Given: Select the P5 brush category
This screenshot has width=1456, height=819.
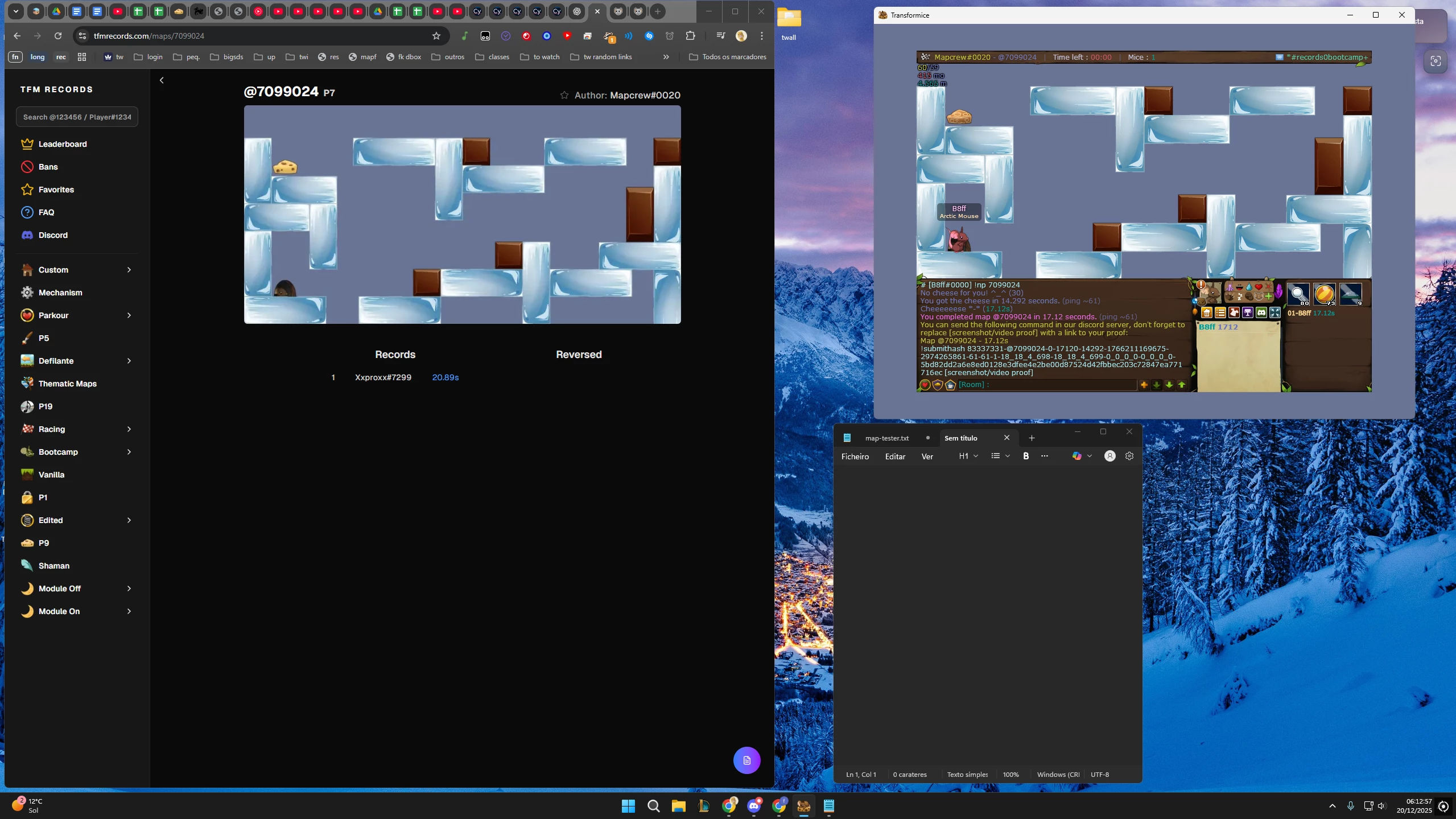Looking at the screenshot, I should coord(27,338).
